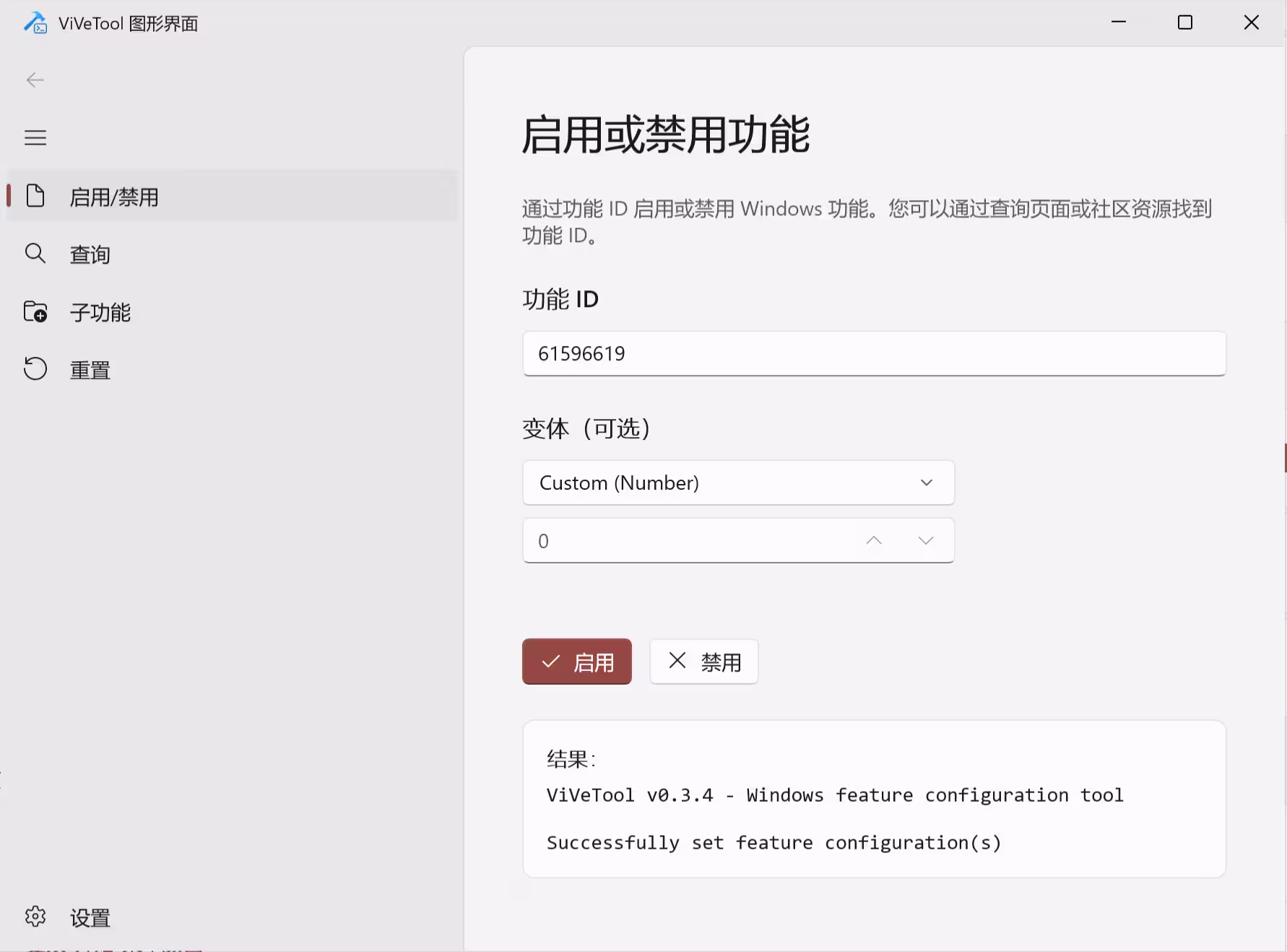Screen dimensions: 1287x952
Task: Go to the 子功能 page
Action: click(x=232, y=312)
